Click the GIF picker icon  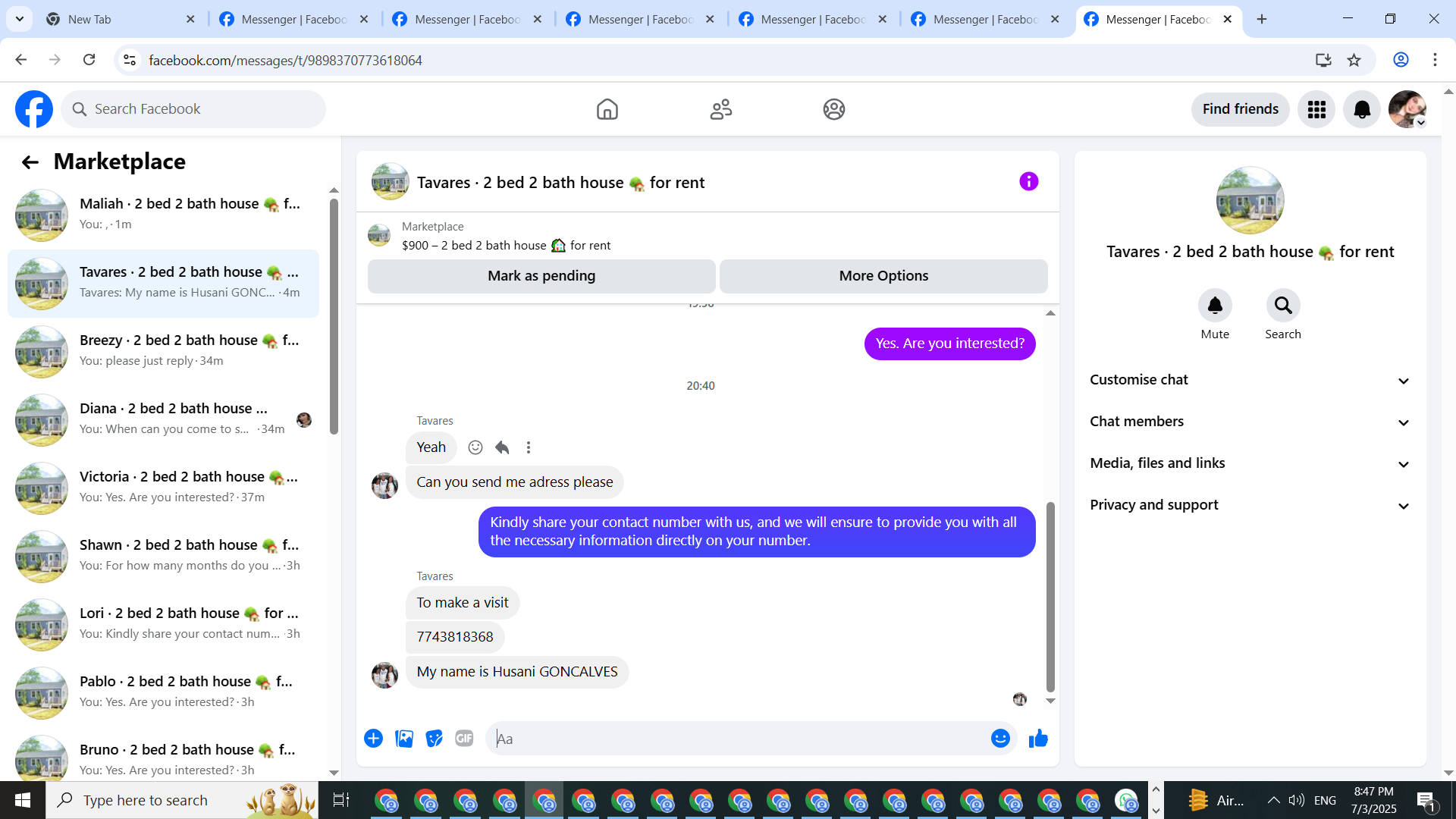(x=464, y=739)
